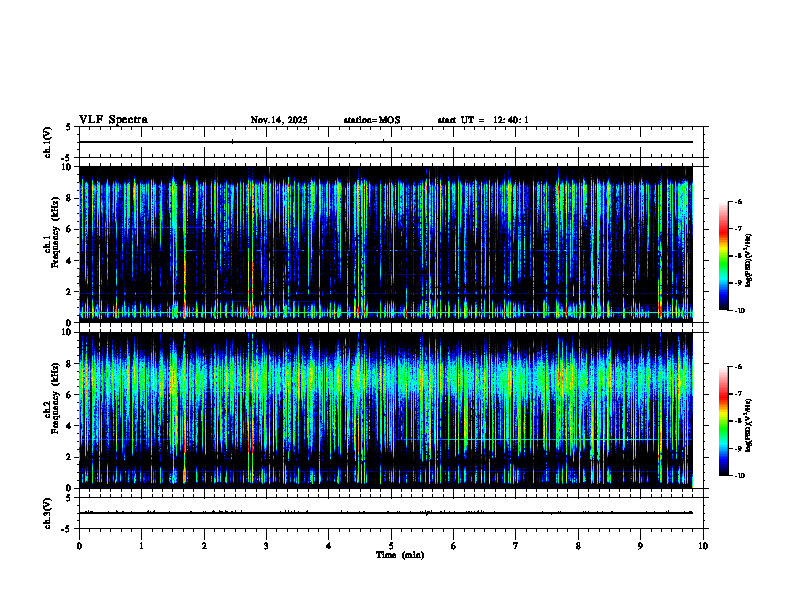Image resolution: width=792 pixels, height=612 pixels.
Task: Click the ch.1 colorbar log(PSD) unit label
Action: coord(749,261)
